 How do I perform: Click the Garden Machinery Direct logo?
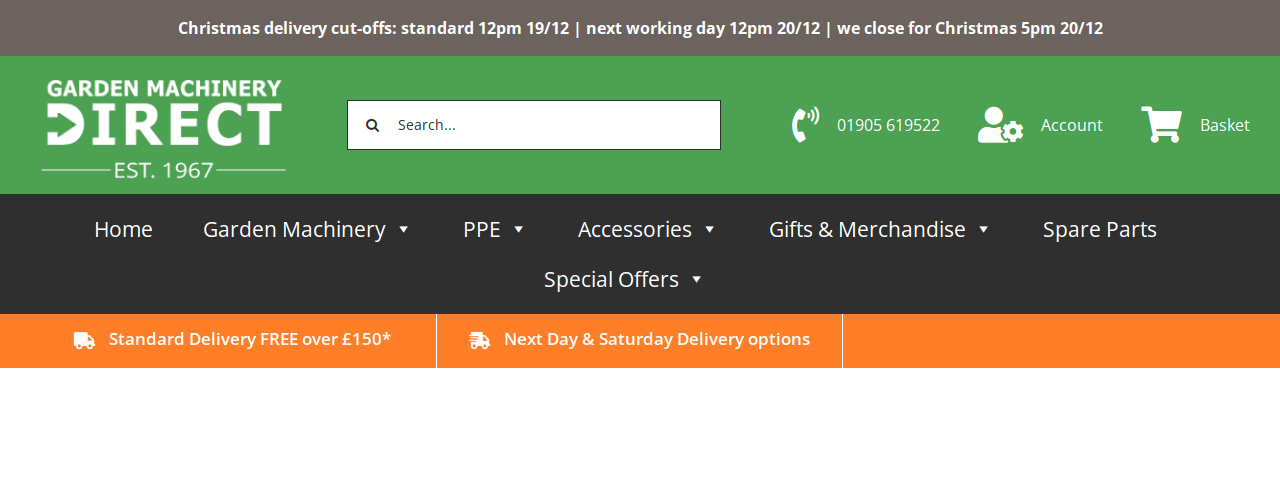pos(164,129)
